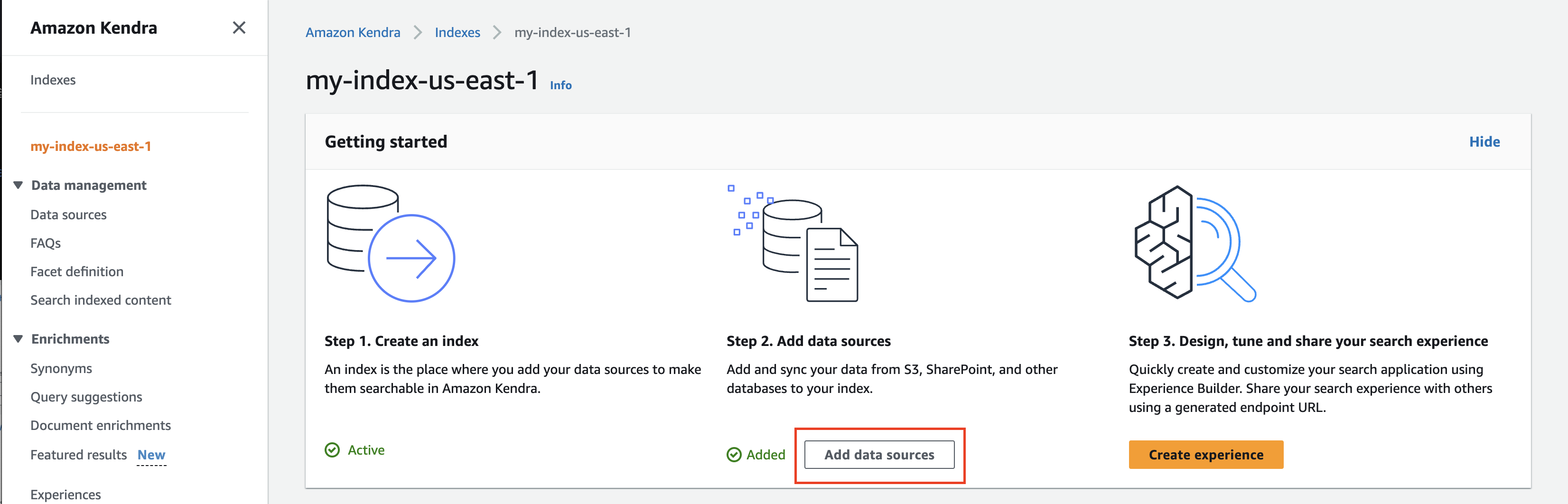Open Featured results
Screen dimensions: 1568x504
pyautogui.click(x=78, y=455)
